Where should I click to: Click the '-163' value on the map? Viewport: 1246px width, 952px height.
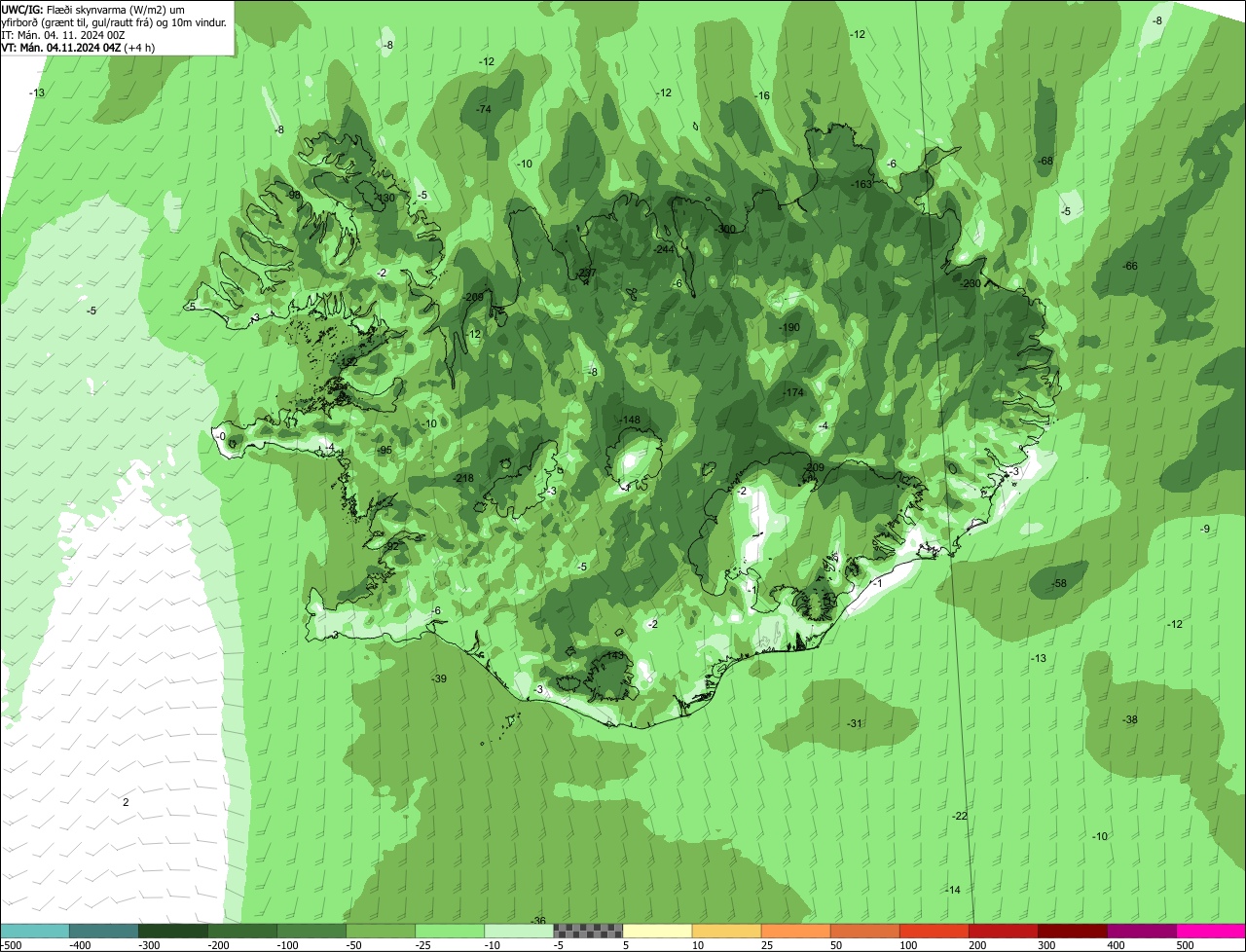point(862,185)
